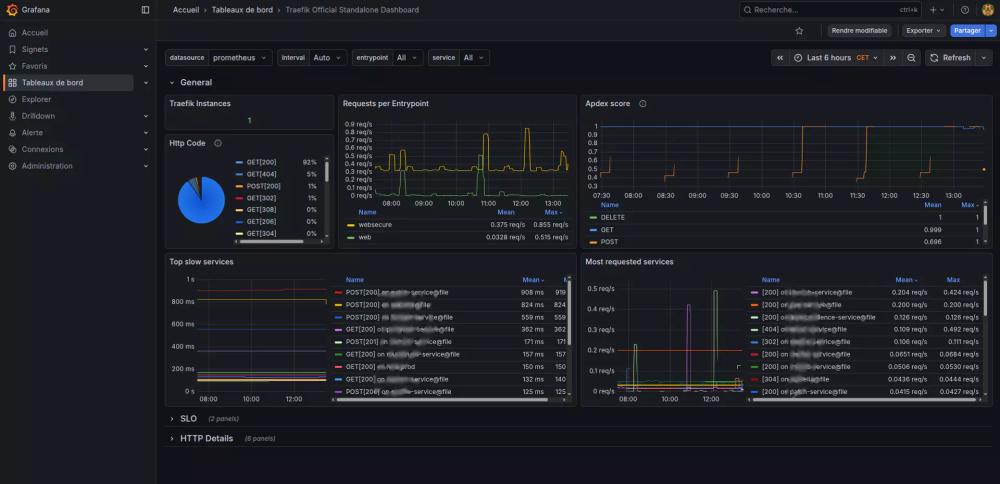The width and height of the screenshot is (1000, 484).
Task: Mark dashboard as favorite with star
Action: click(799, 31)
